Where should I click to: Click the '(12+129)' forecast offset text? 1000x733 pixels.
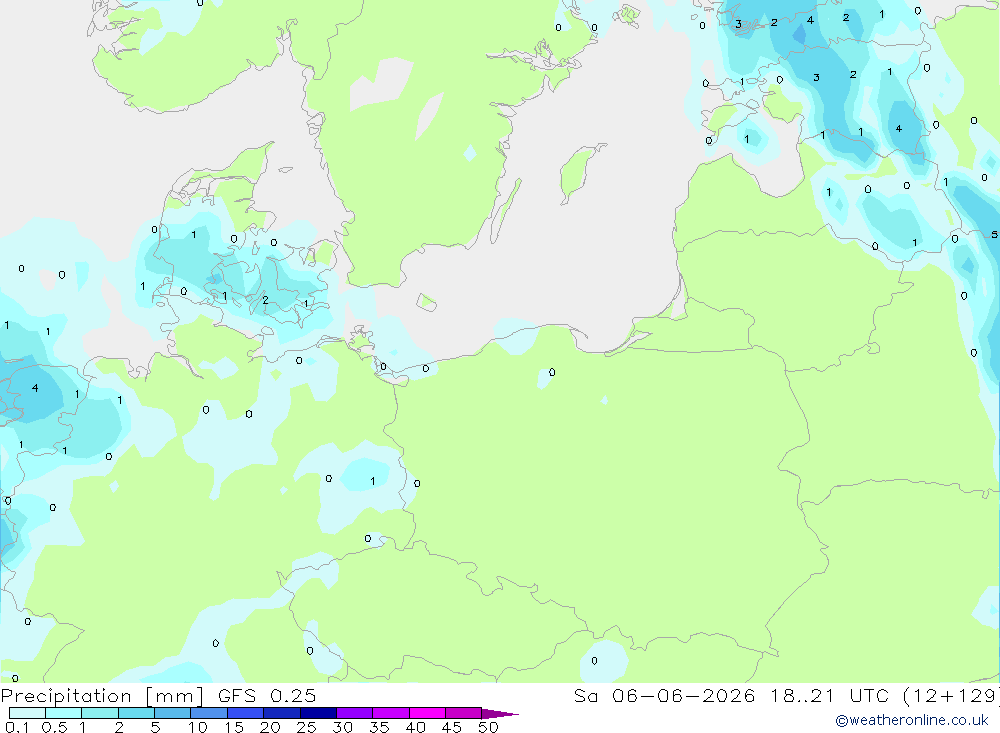point(950,695)
